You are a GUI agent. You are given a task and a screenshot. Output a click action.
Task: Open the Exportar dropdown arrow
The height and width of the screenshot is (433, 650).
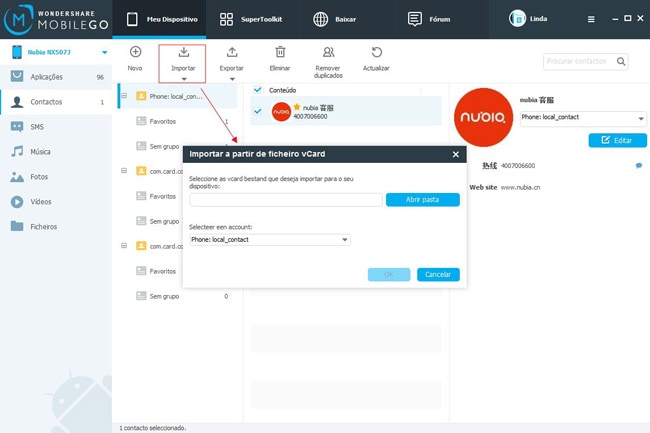click(232, 79)
